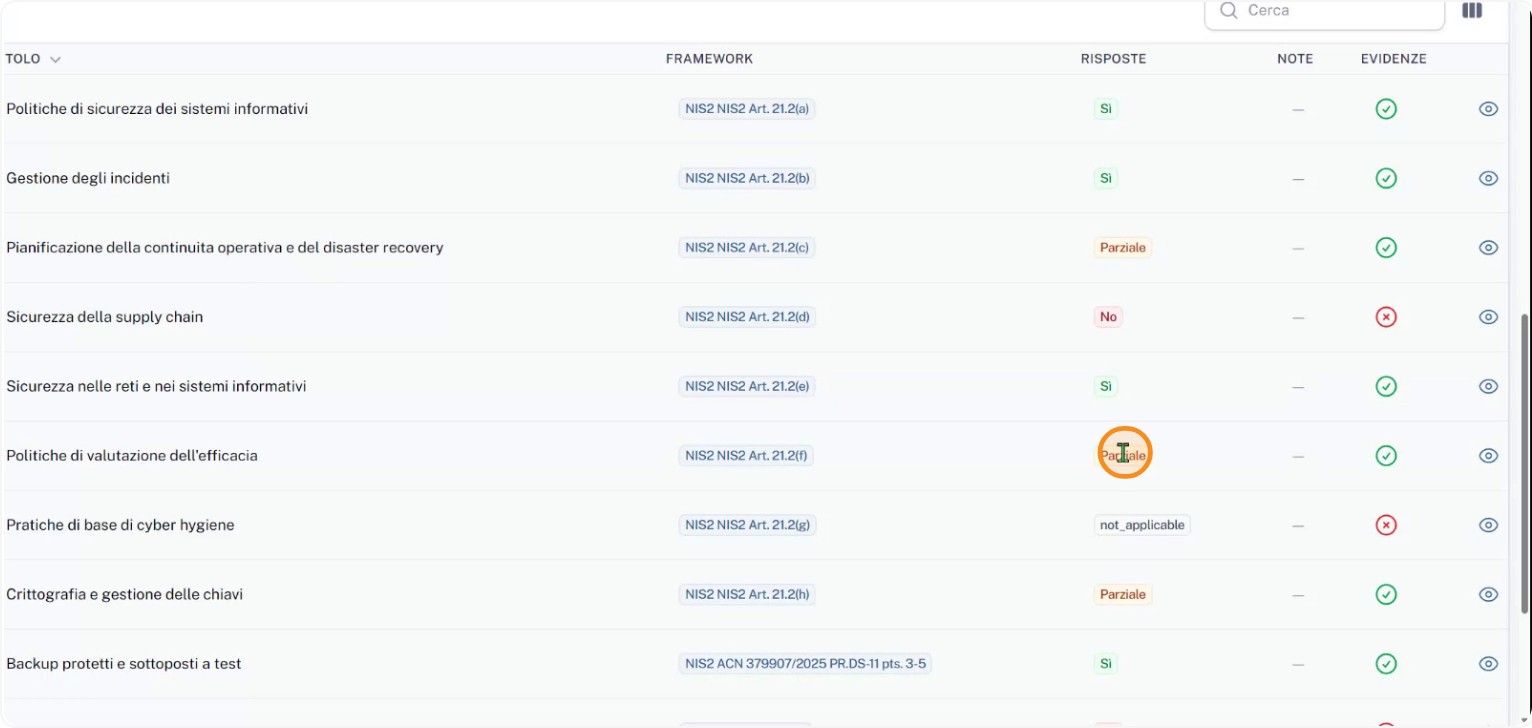Select Parziale response in Pianificazione della continuita operativa row
This screenshot has width=1532, height=728.
pyautogui.click(x=1122, y=247)
